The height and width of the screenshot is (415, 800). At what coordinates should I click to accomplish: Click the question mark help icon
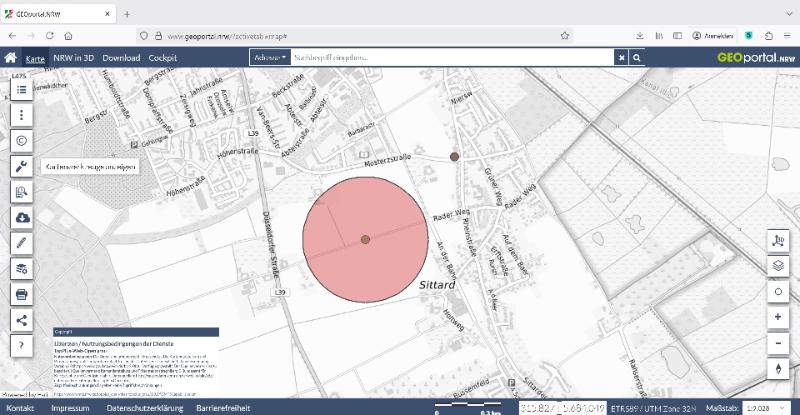21,345
